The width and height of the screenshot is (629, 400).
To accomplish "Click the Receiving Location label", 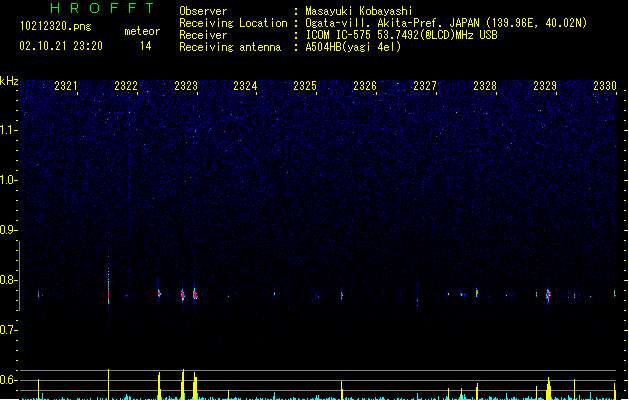I will point(233,23).
